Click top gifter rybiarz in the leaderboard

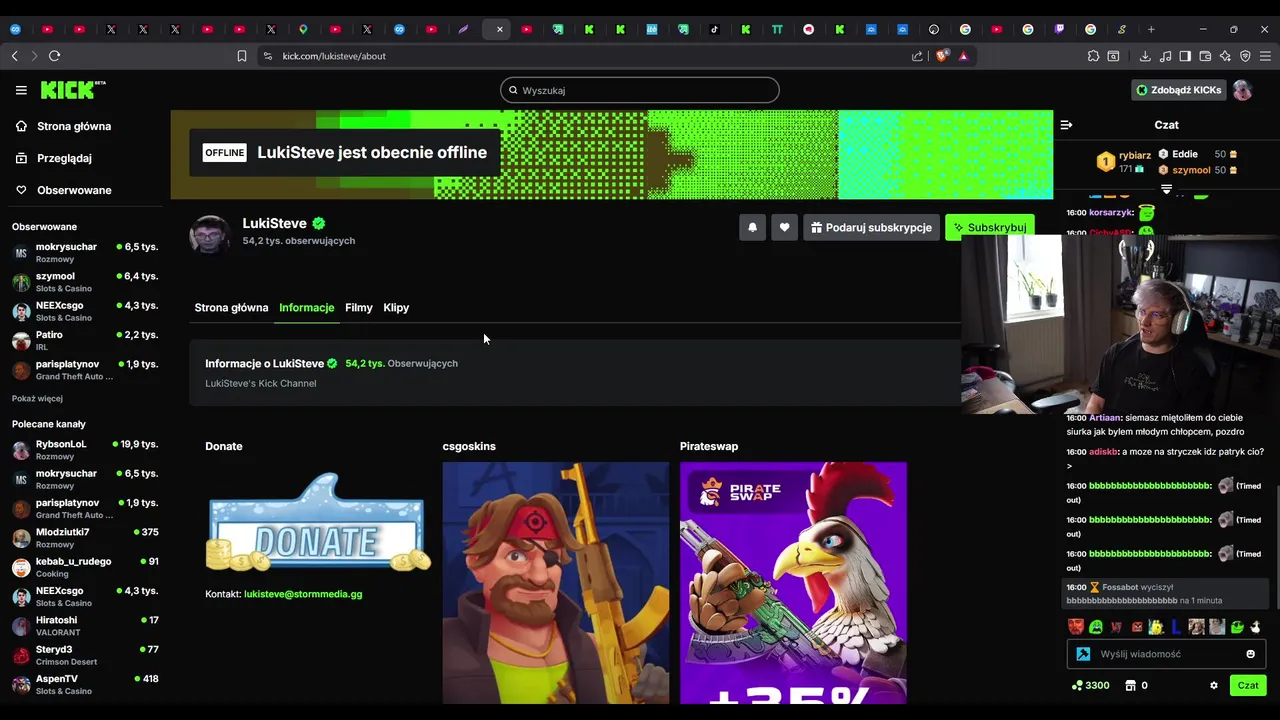[1134, 155]
